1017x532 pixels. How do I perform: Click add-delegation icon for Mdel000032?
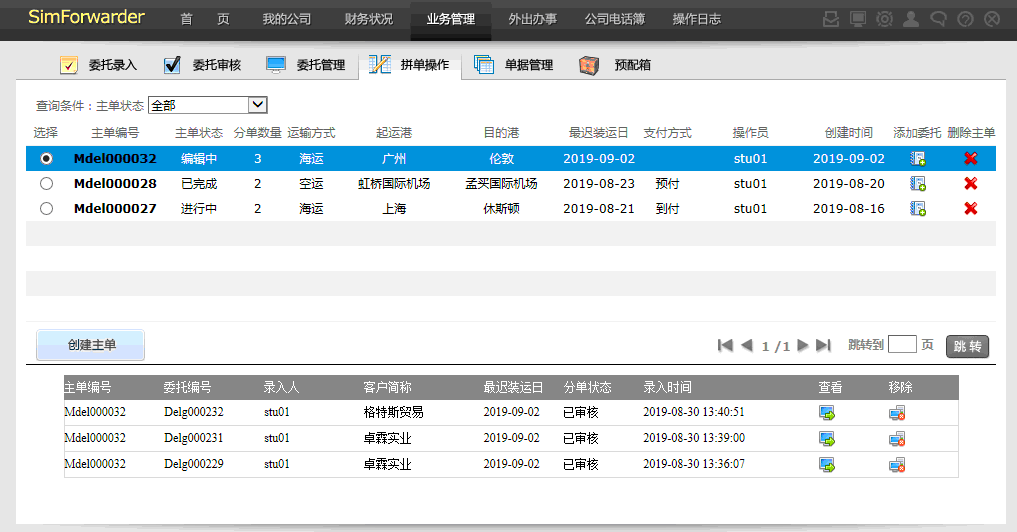pos(917,159)
